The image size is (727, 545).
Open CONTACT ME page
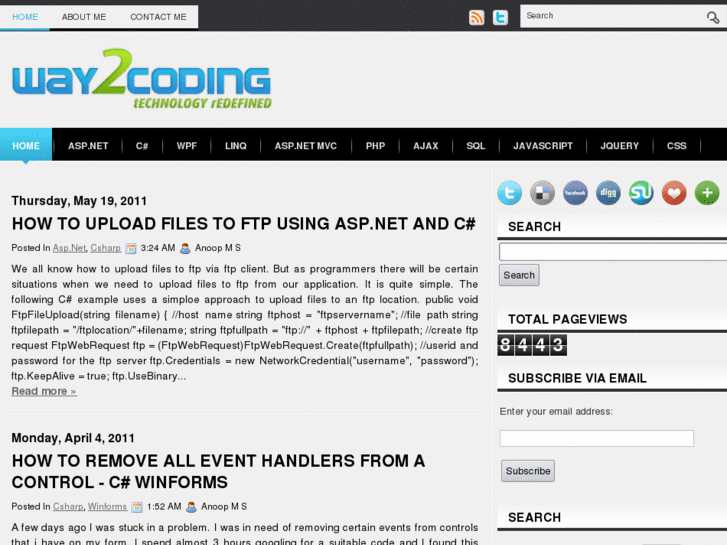tap(158, 17)
